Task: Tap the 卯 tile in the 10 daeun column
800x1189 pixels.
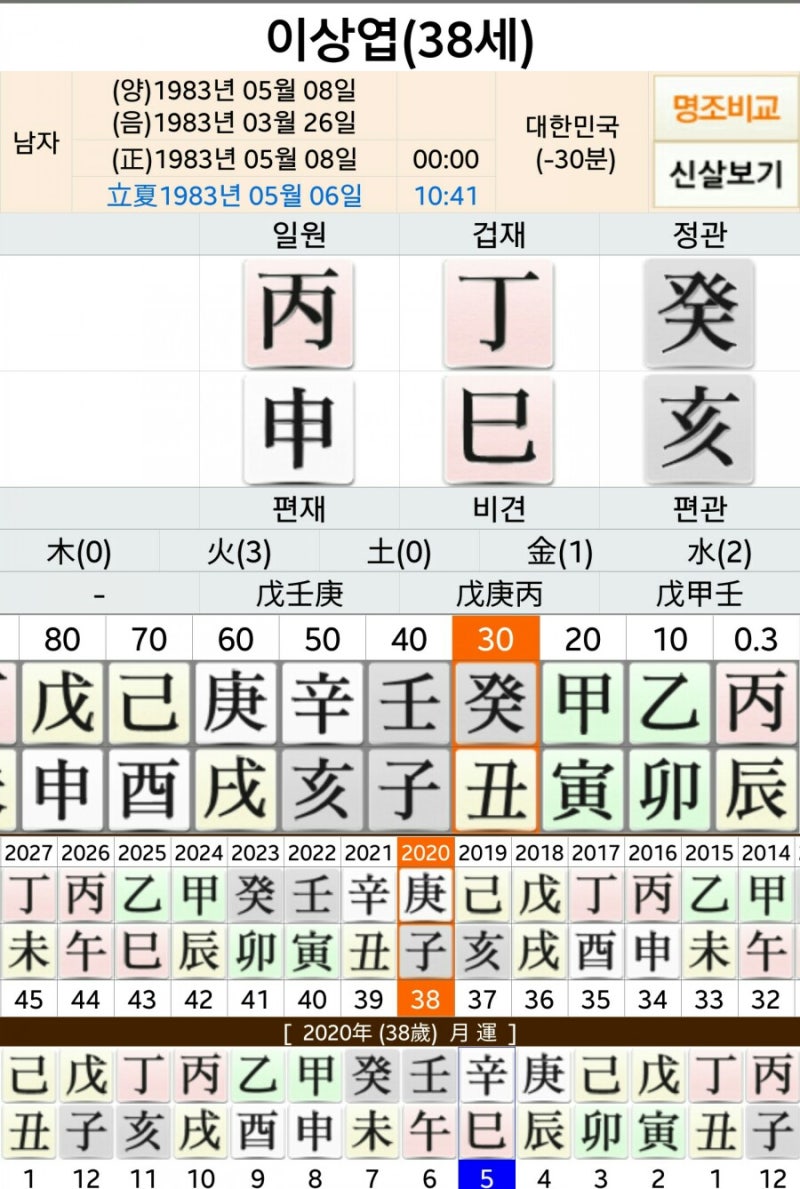Action: coord(670,789)
